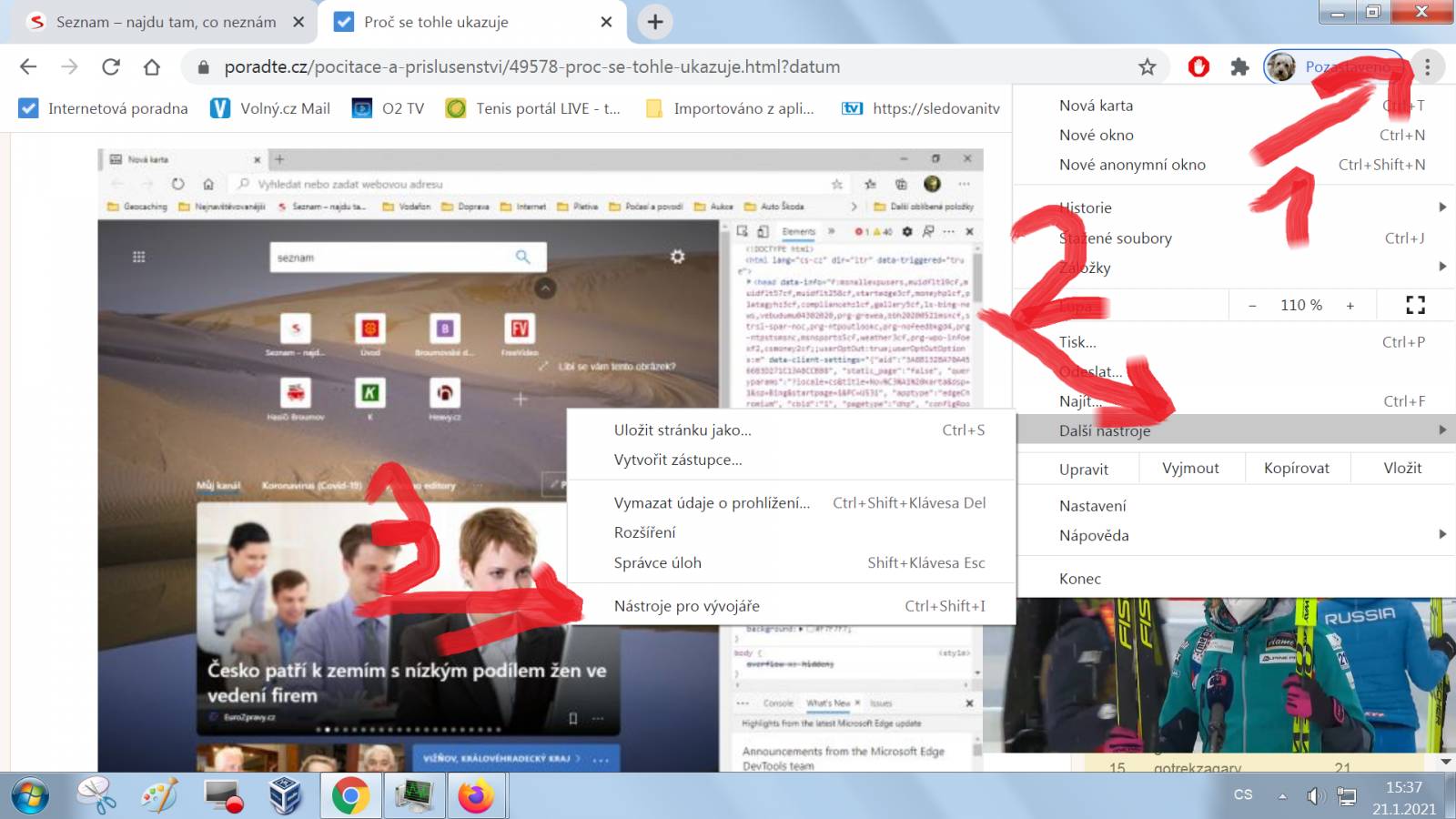Open Správce úloh from submenu

pos(791,562)
